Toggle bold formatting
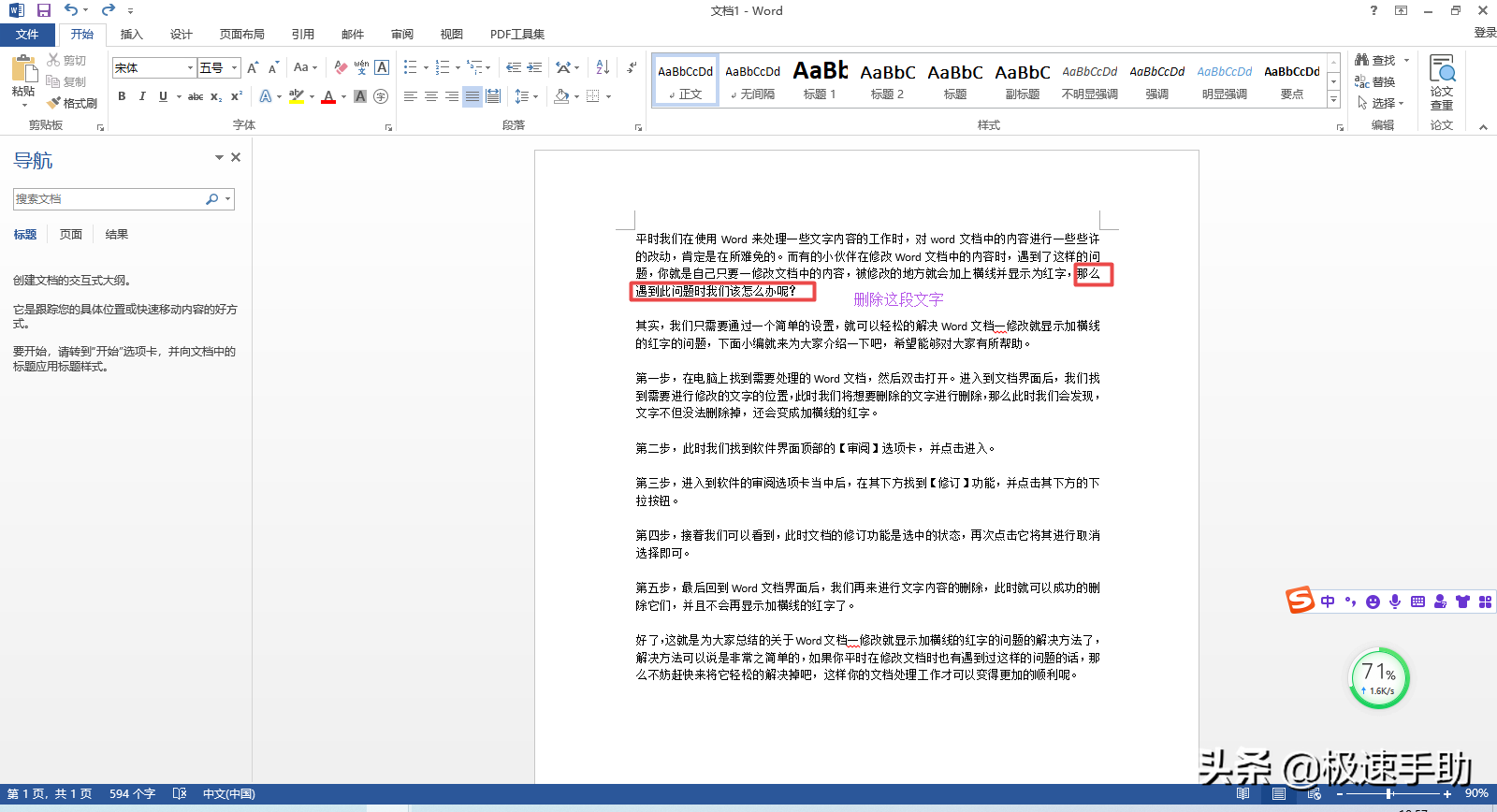 tap(122, 96)
